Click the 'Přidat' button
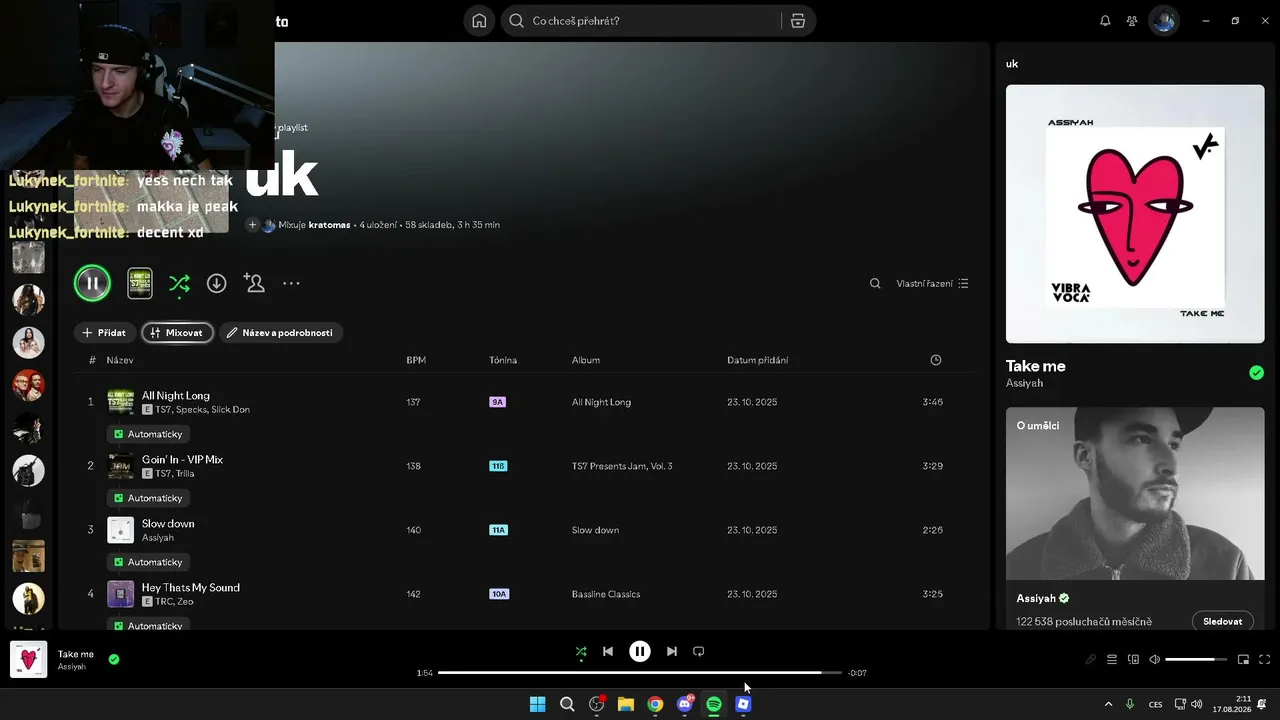The image size is (1280, 720). 104,333
